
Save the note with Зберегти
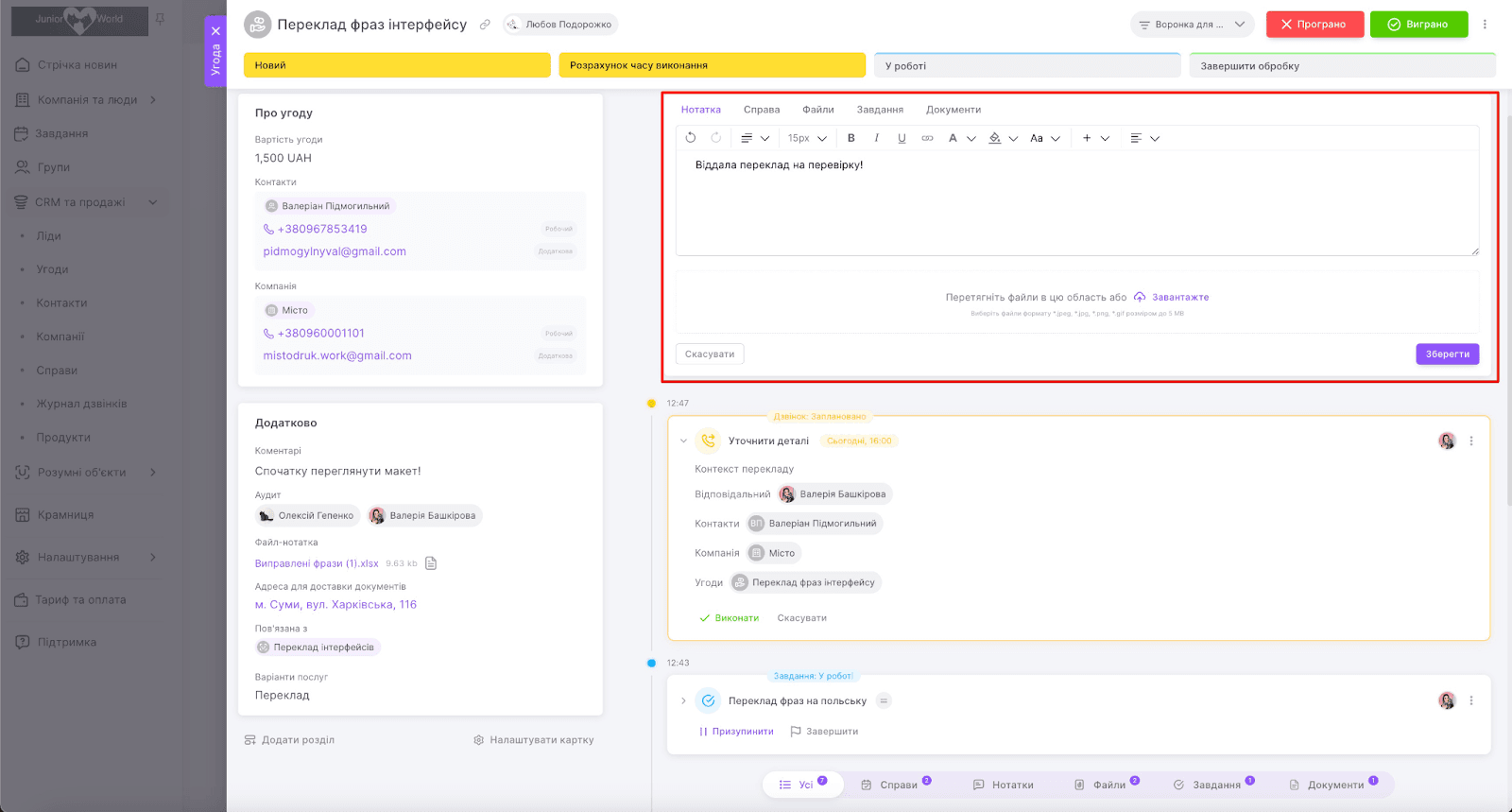click(x=1448, y=354)
